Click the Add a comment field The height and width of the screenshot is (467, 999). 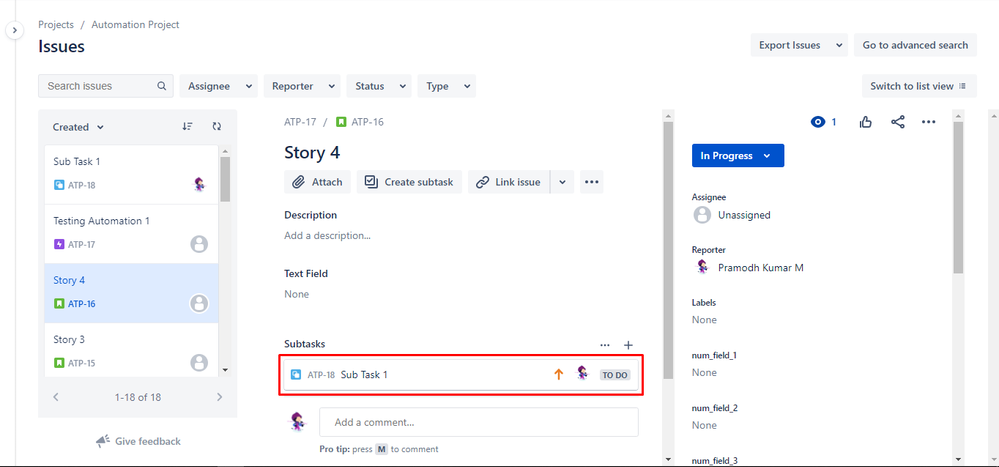[x=478, y=422]
